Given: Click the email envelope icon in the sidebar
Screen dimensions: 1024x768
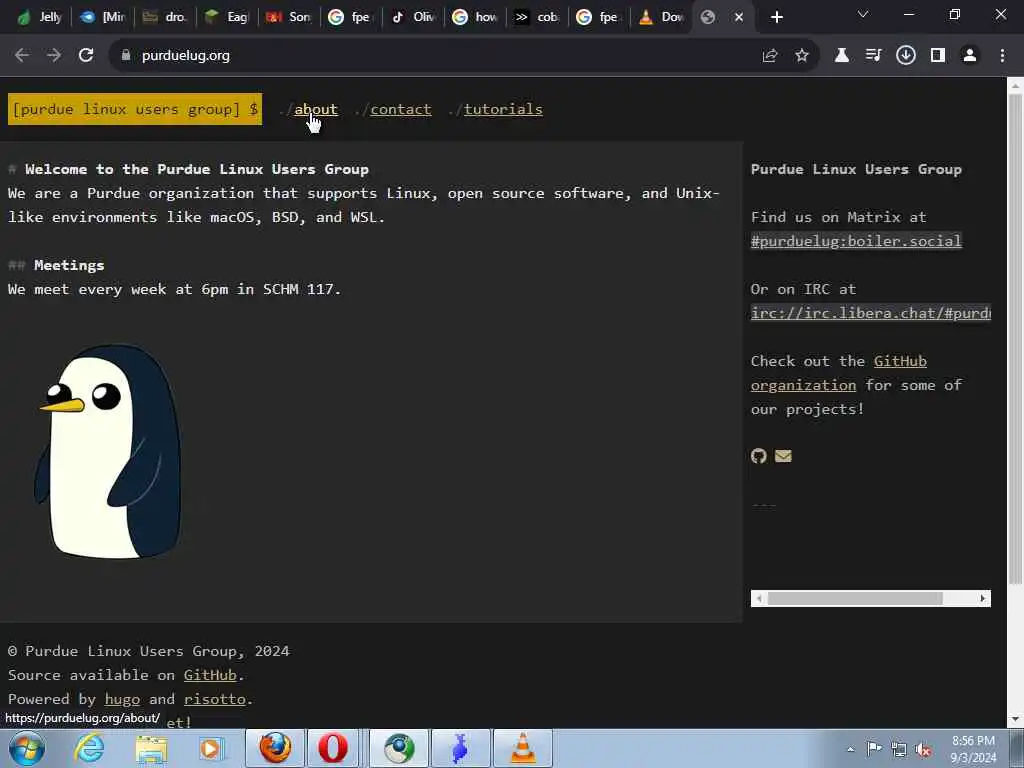Looking at the screenshot, I should pyautogui.click(x=783, y=456).
